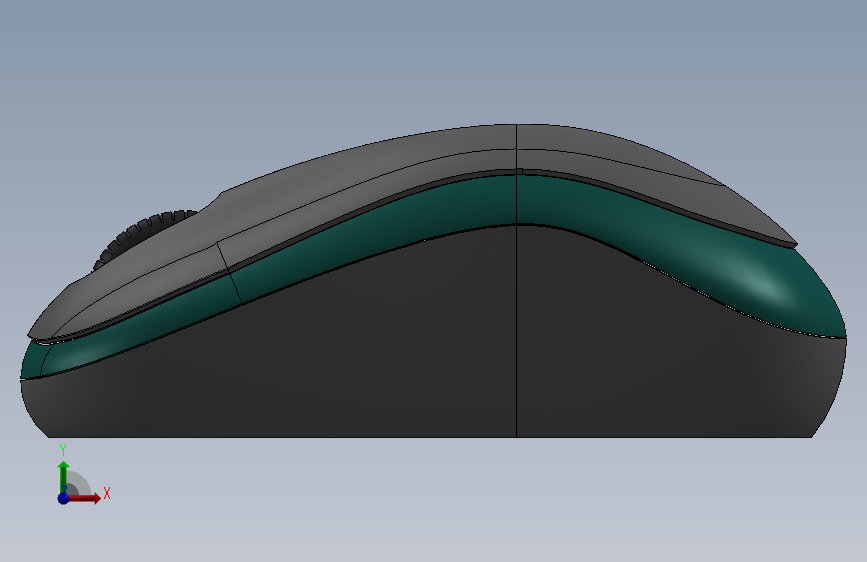Click the blue Z axis ball of the triad

[x=64, y=498]
